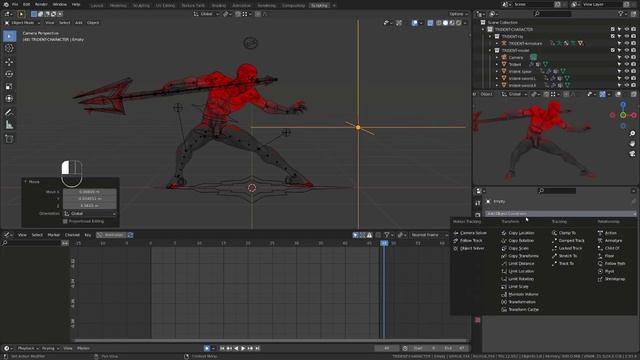The image size is (640, 360).
Task: Open the viewport Add menu
Action: click(x=79, y=23)
